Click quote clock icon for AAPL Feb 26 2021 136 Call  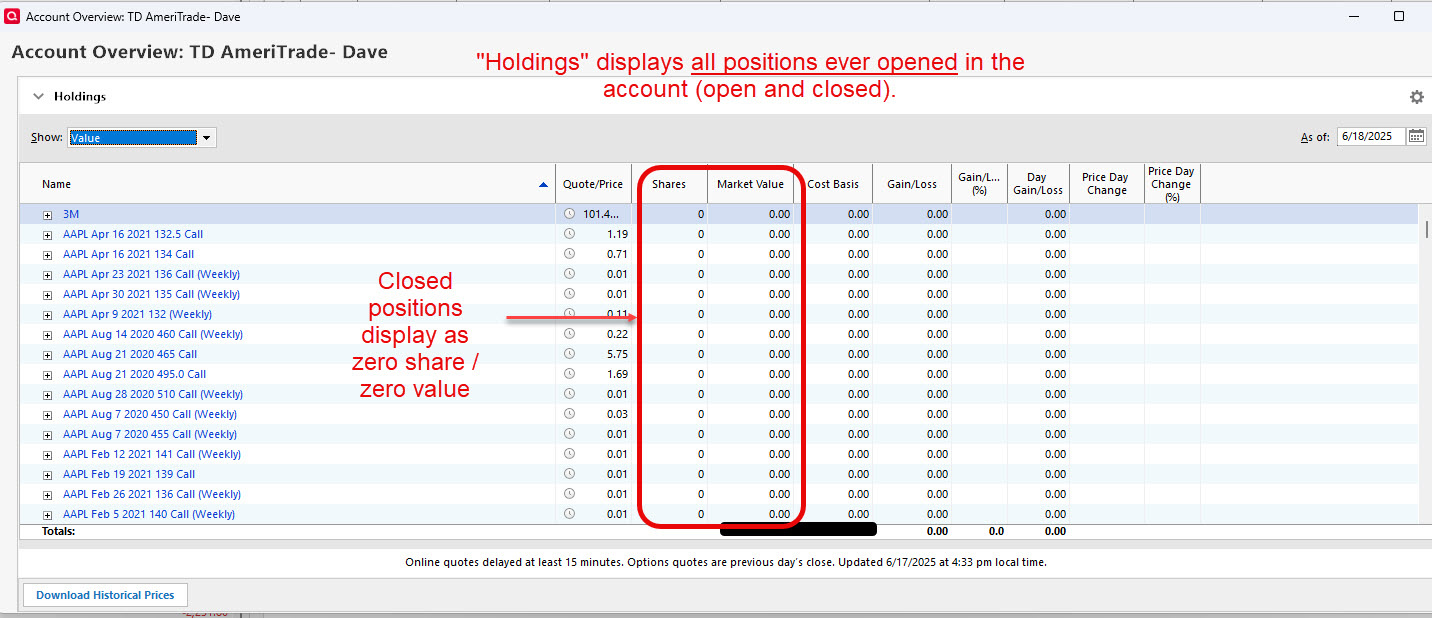(x=570, y=494)
